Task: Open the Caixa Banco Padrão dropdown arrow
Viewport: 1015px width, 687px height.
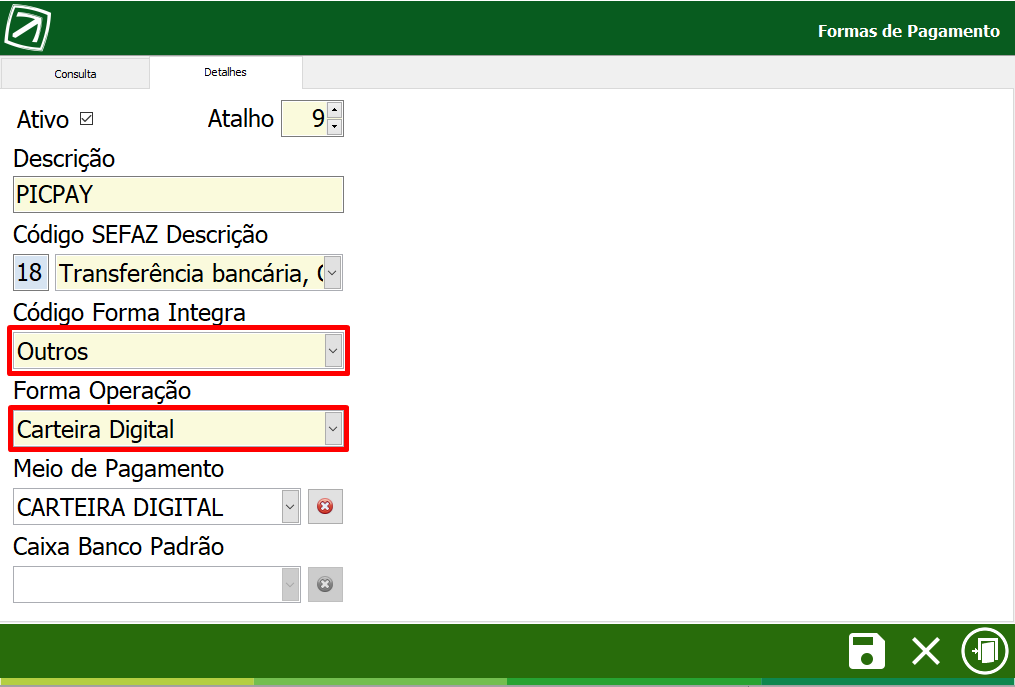Action: point(290,585)
